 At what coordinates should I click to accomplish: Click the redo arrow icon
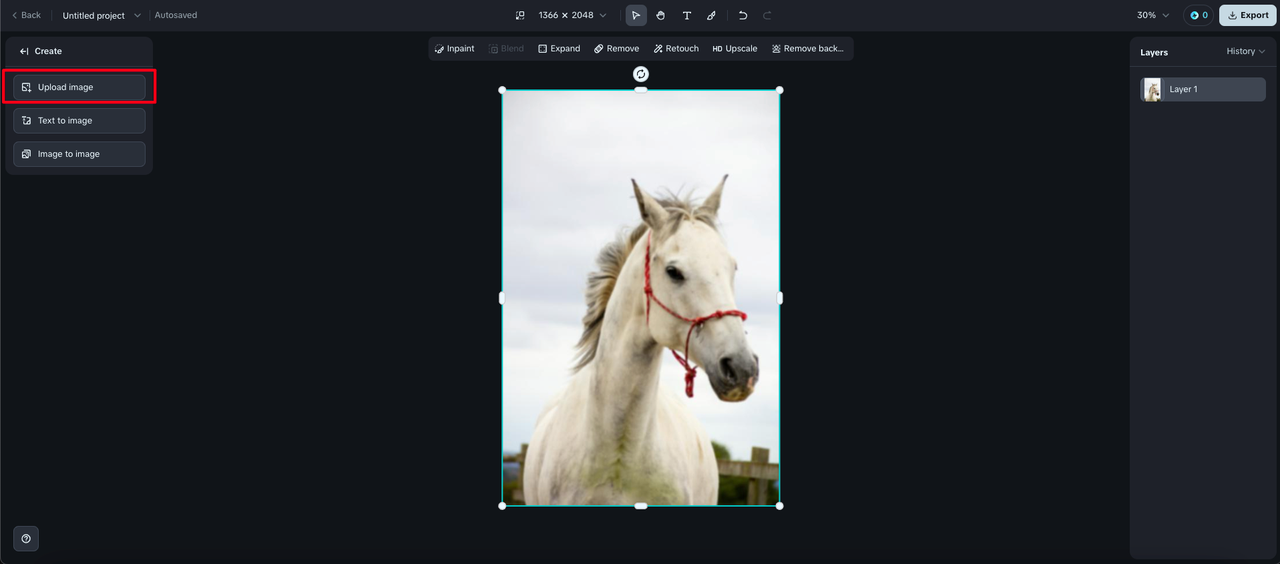pos(768,15)
